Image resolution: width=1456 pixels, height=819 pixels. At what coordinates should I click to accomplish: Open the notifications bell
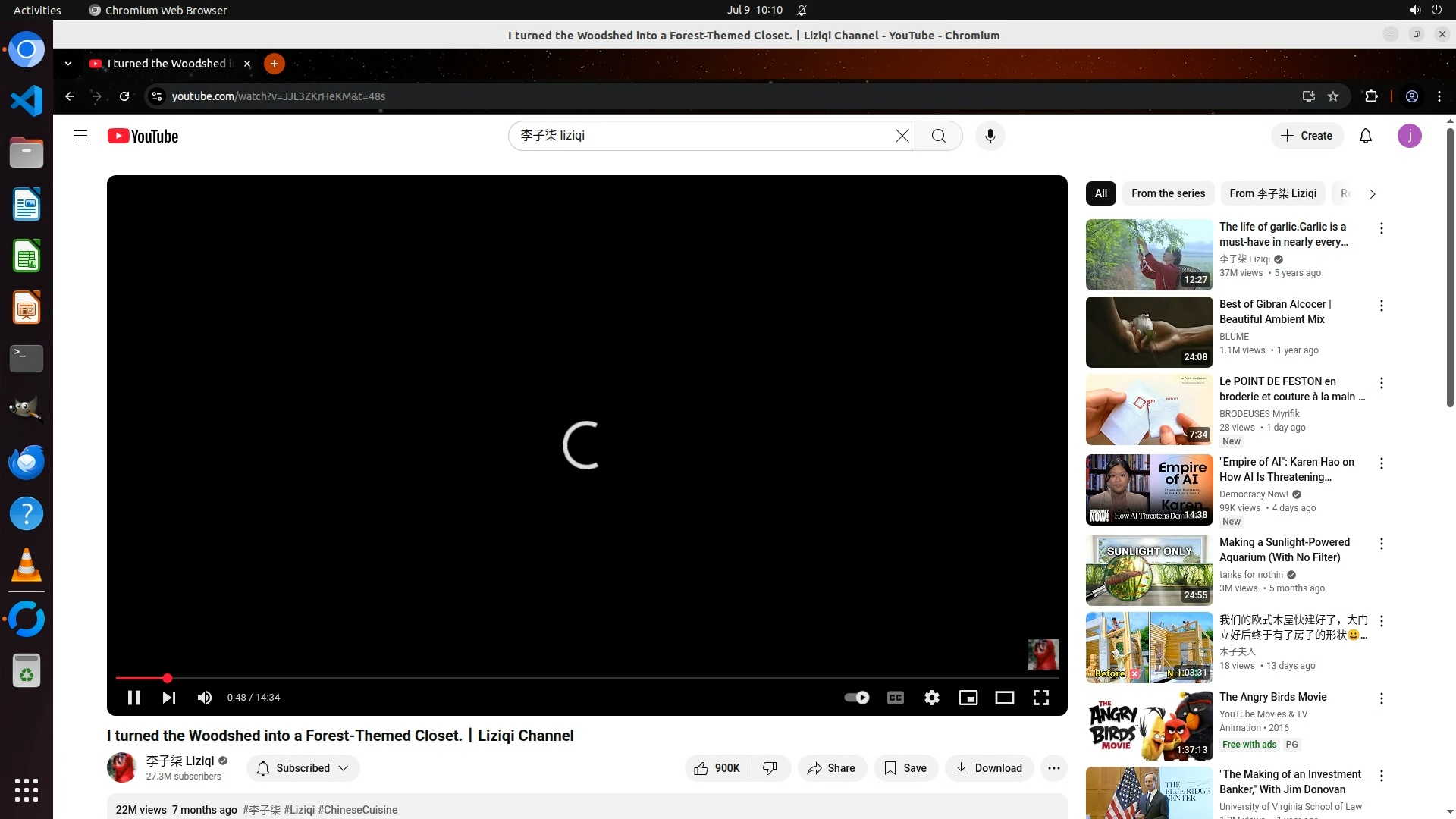1366,136
